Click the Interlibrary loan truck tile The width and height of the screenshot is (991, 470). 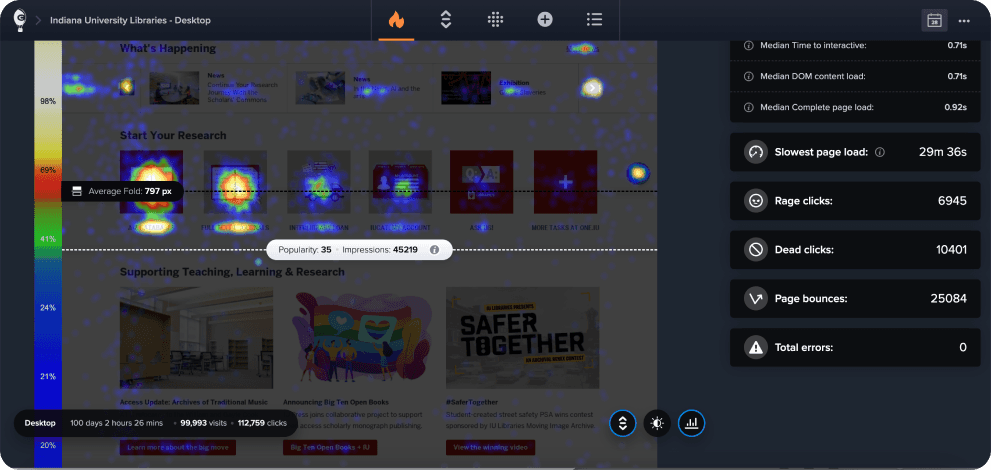[x=319, y=182]
